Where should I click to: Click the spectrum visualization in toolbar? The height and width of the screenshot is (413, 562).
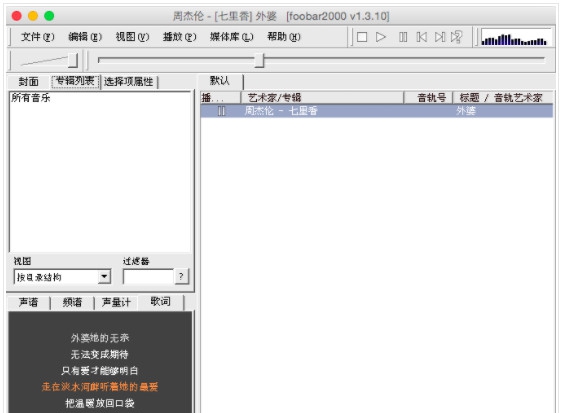[515, 37]
